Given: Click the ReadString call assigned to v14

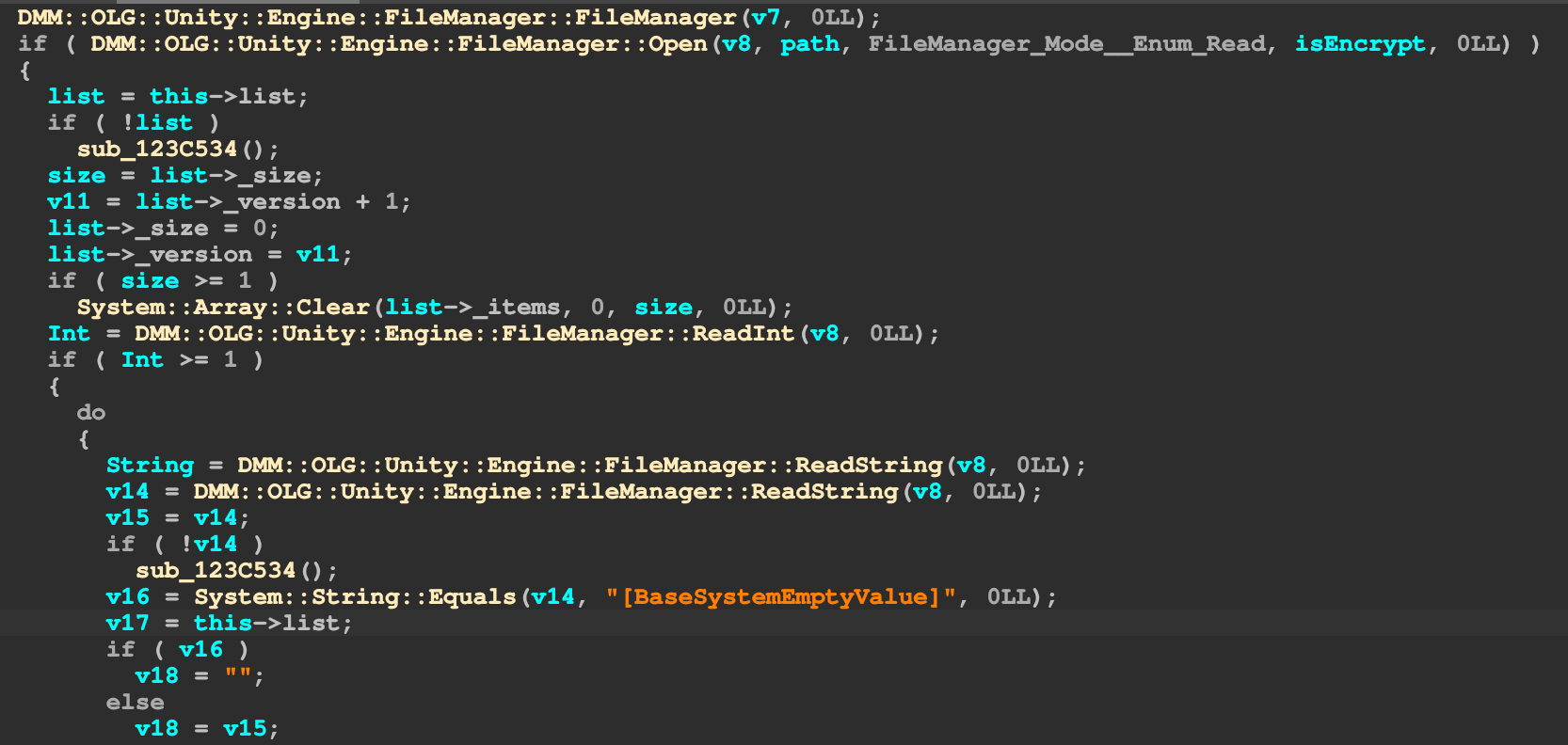Looking at the screenshot, I should point(546,492).
